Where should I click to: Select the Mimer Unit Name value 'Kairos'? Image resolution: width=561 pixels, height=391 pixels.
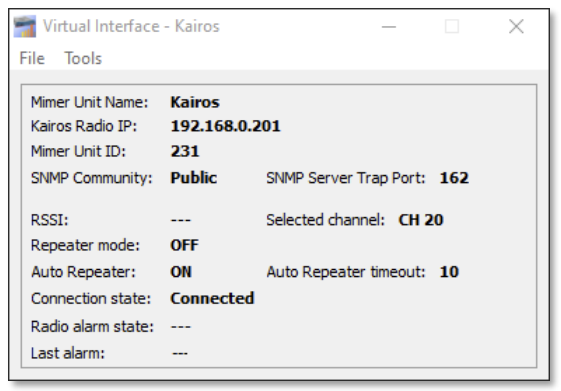coord(195,102)
